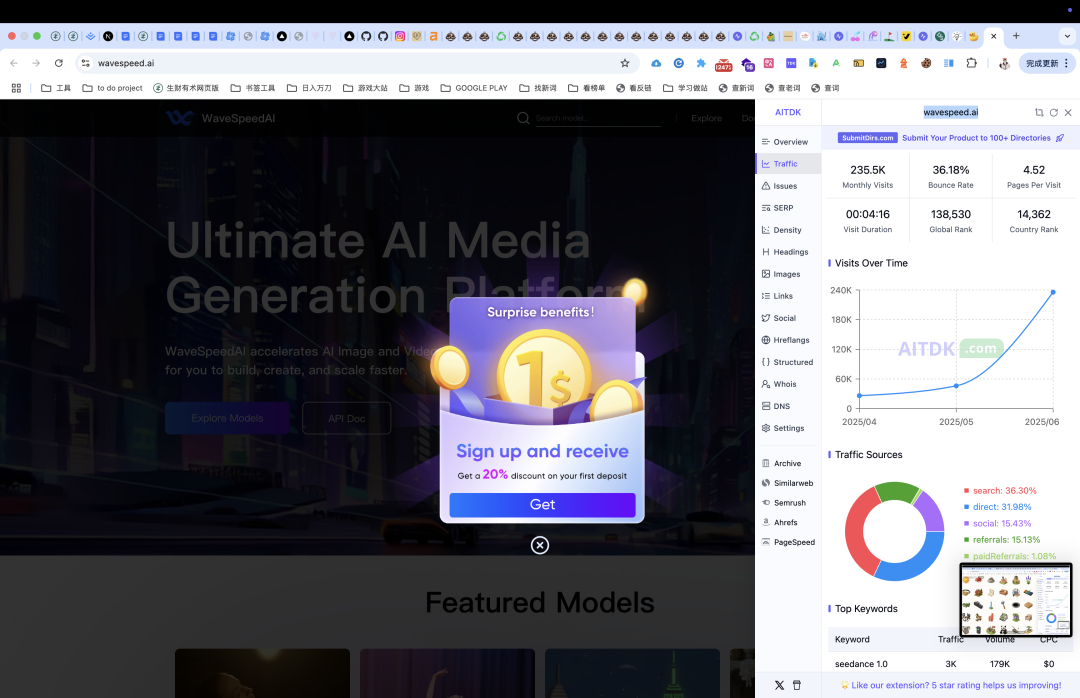The image size is (1080, 698).
Task: Click the 完成更新 update button
Action: (1046, 63)
